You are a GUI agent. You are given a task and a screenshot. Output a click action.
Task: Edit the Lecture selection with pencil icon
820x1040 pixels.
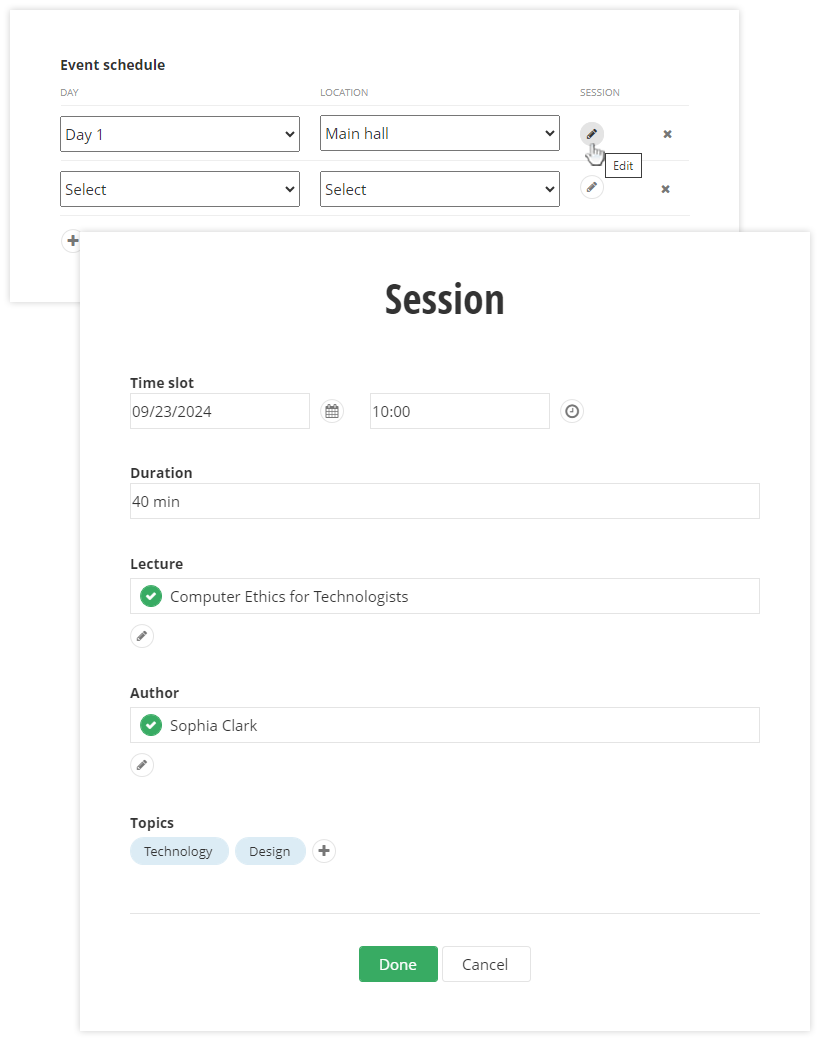142,636
